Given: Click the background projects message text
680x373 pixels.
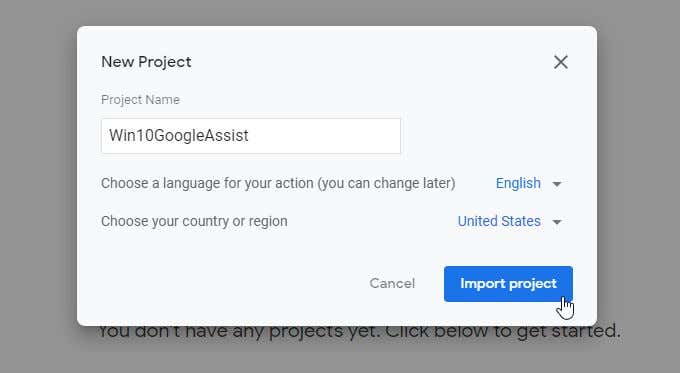Looking at the screenshot, I should coord(360,332).
